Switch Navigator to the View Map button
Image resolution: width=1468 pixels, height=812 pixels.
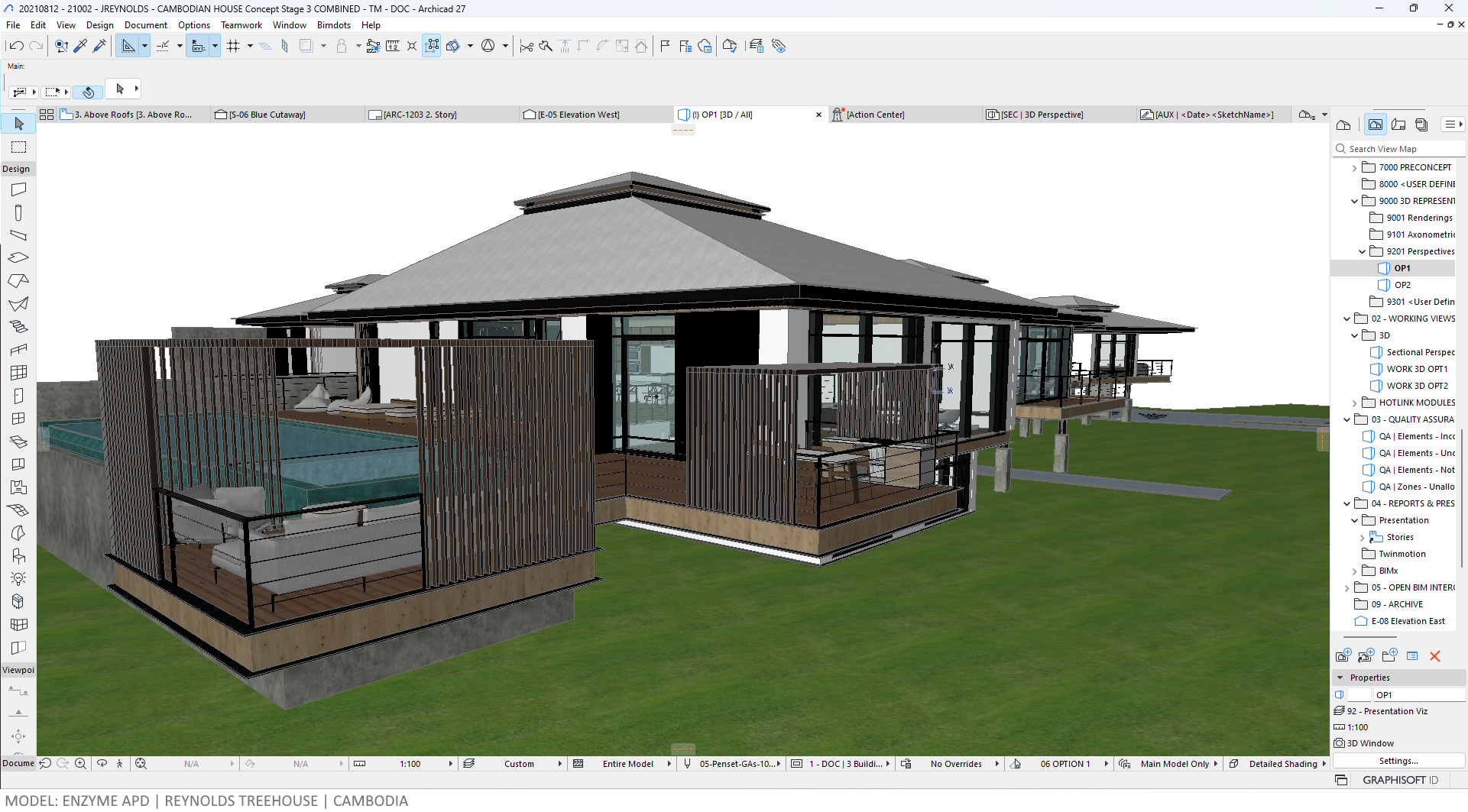1376,125
